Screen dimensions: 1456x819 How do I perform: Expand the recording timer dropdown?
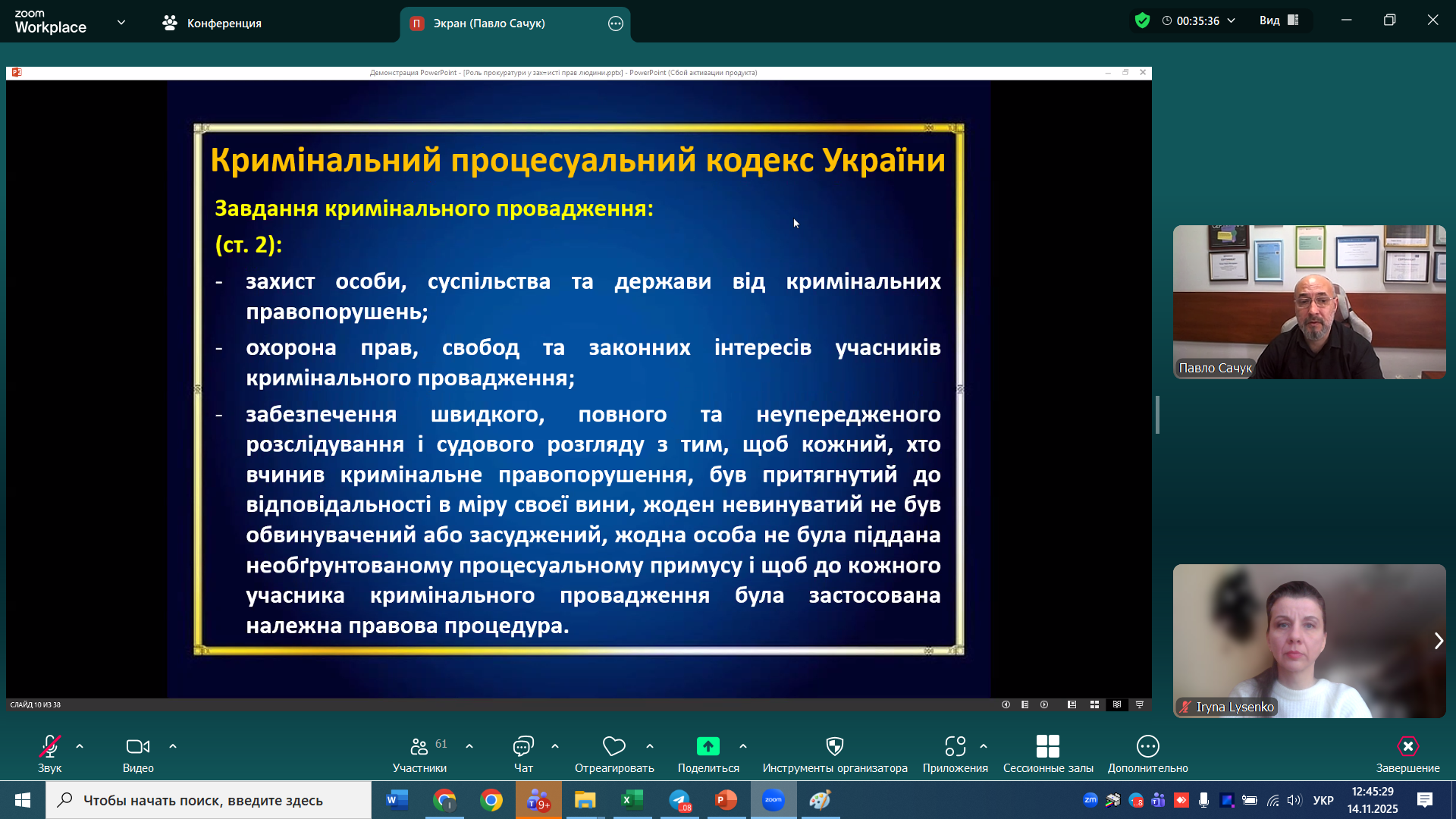pyautogui.click(x=1232, y=20)
